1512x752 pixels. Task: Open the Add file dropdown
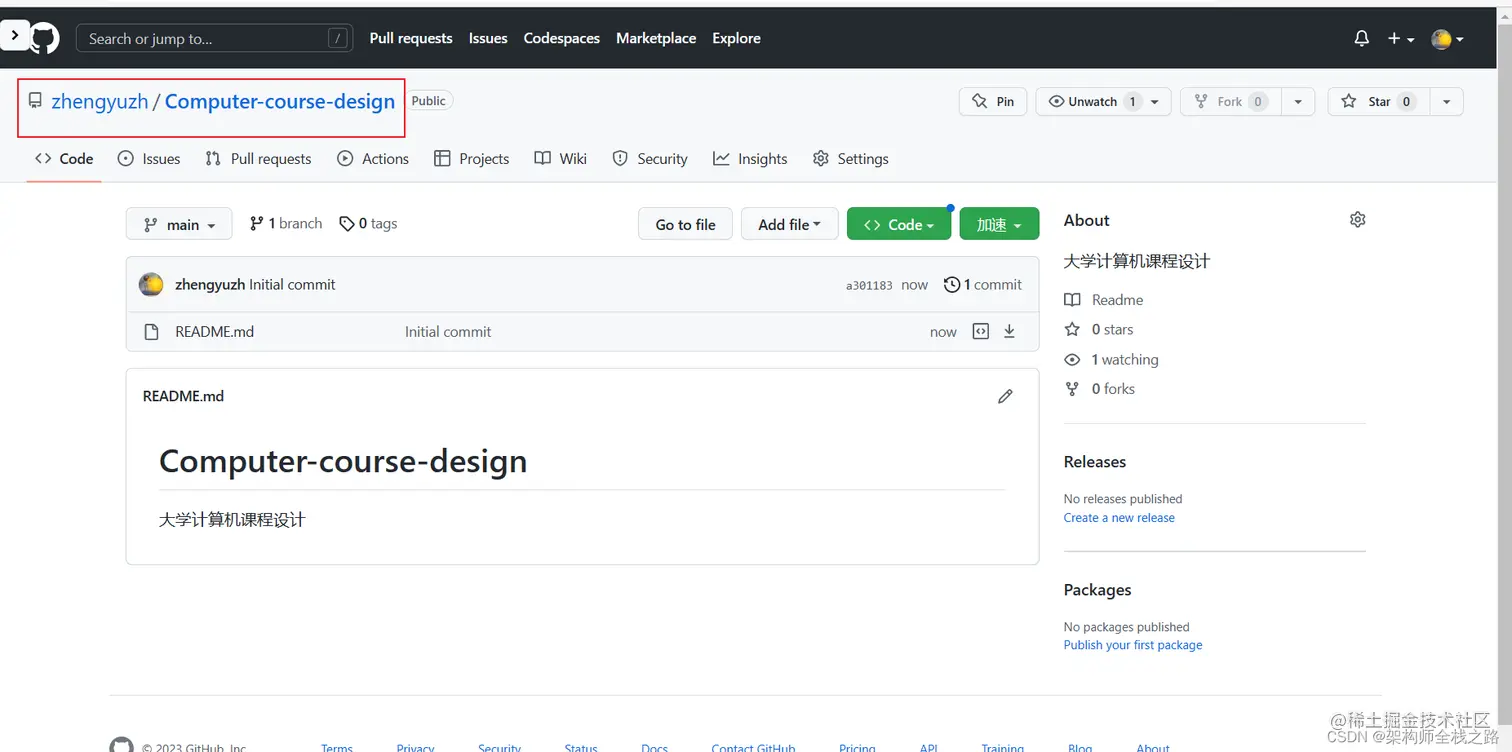[789, 224]
